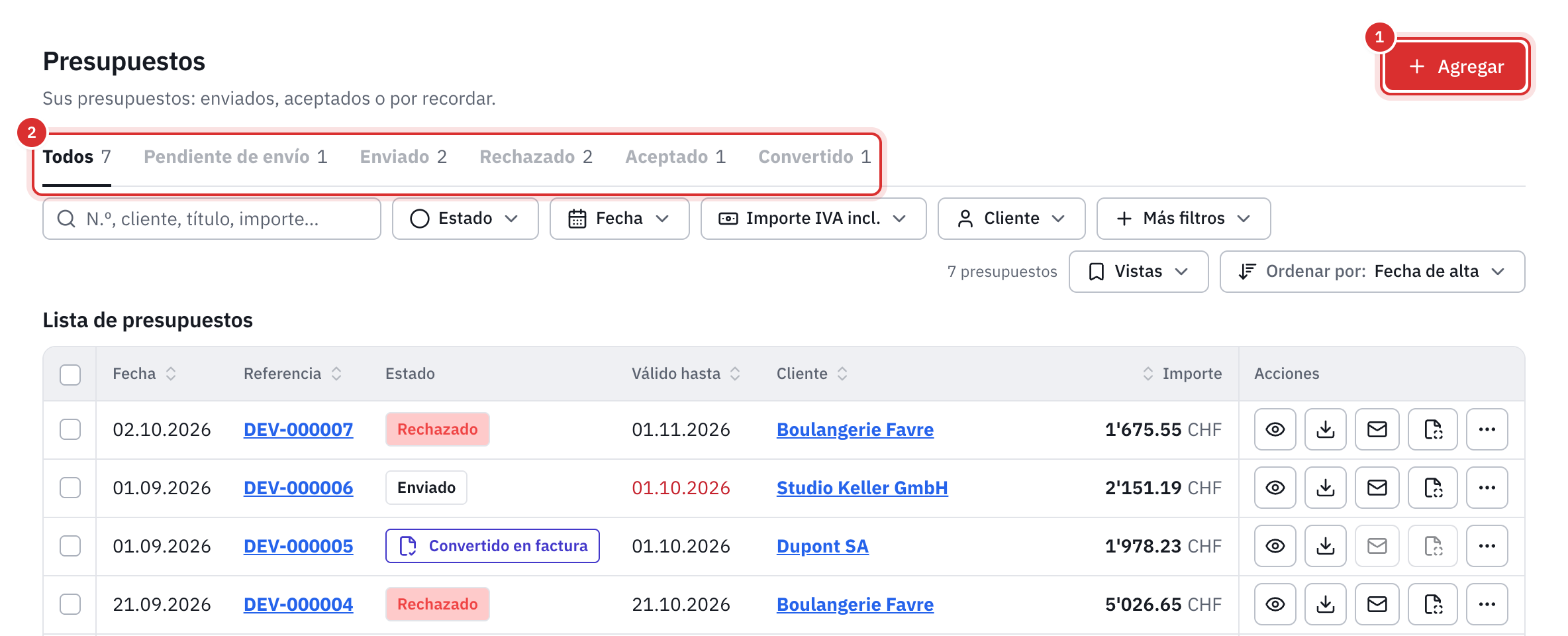Send DEV-000006 by email icon
Screen dimensions: 1568x636
[1377, 488]
